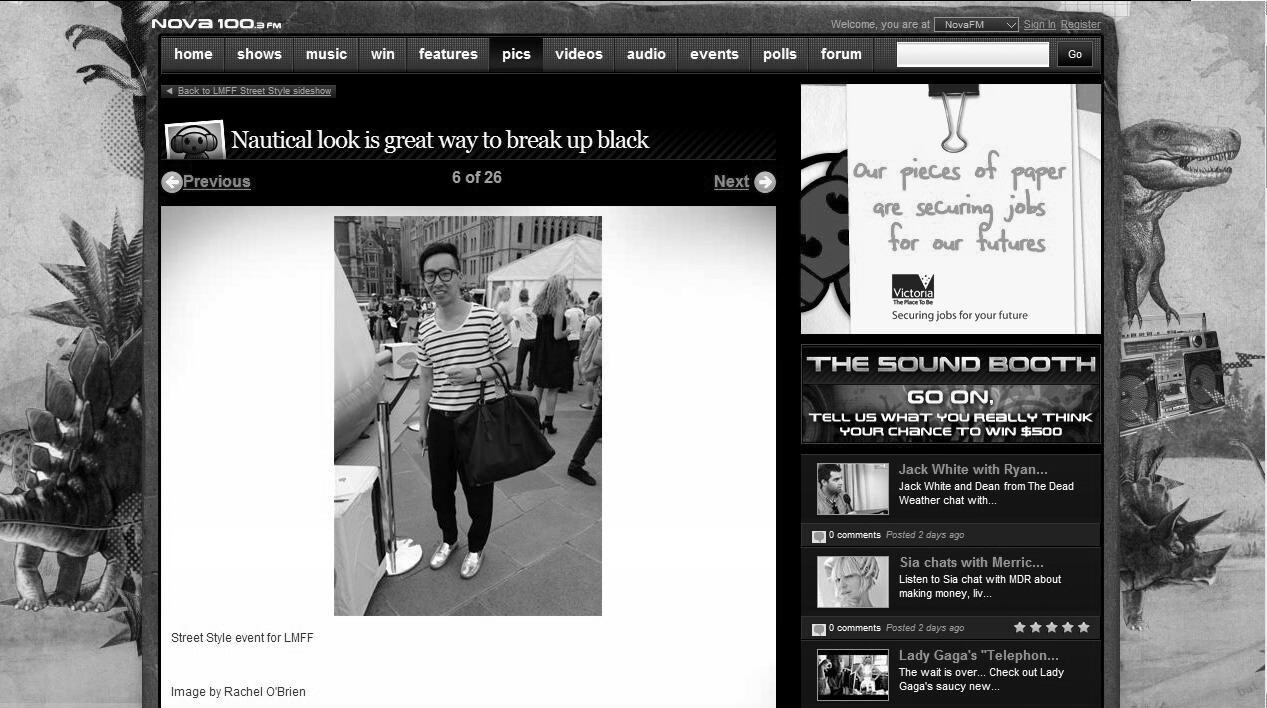This screenshot has height=708, width=1267.
Task: Click the back arrow beside LMFF slideshow link
Action: 168,90
